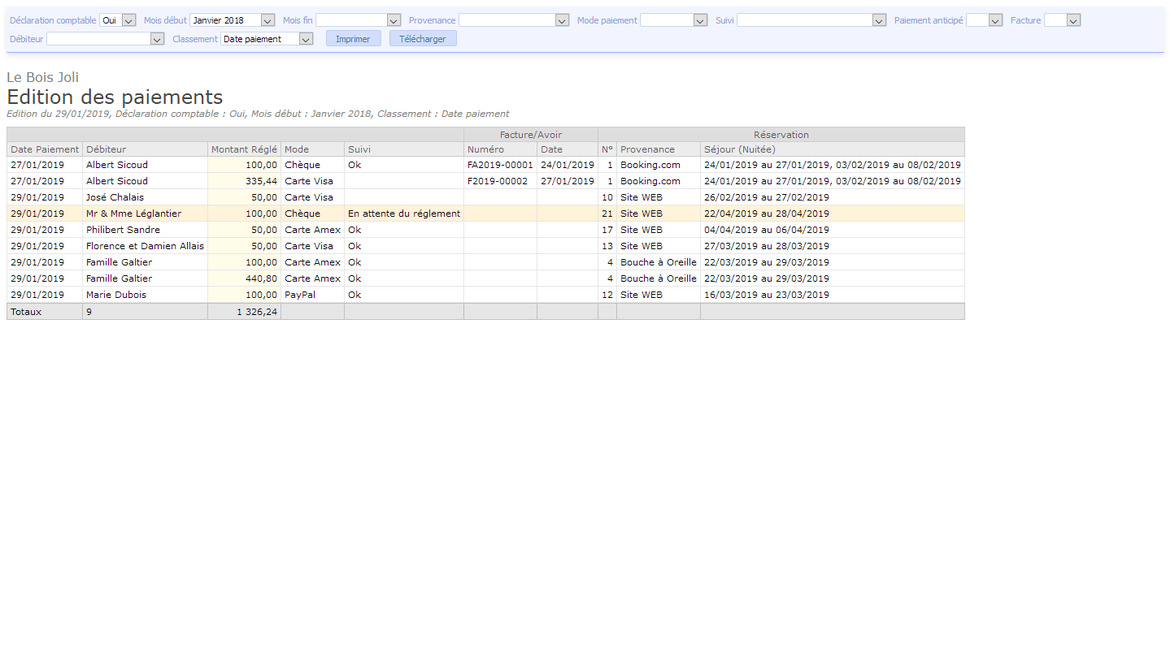Select invoice number FA2019-00001
The image size is (1170, 656).
click(500, 165)
